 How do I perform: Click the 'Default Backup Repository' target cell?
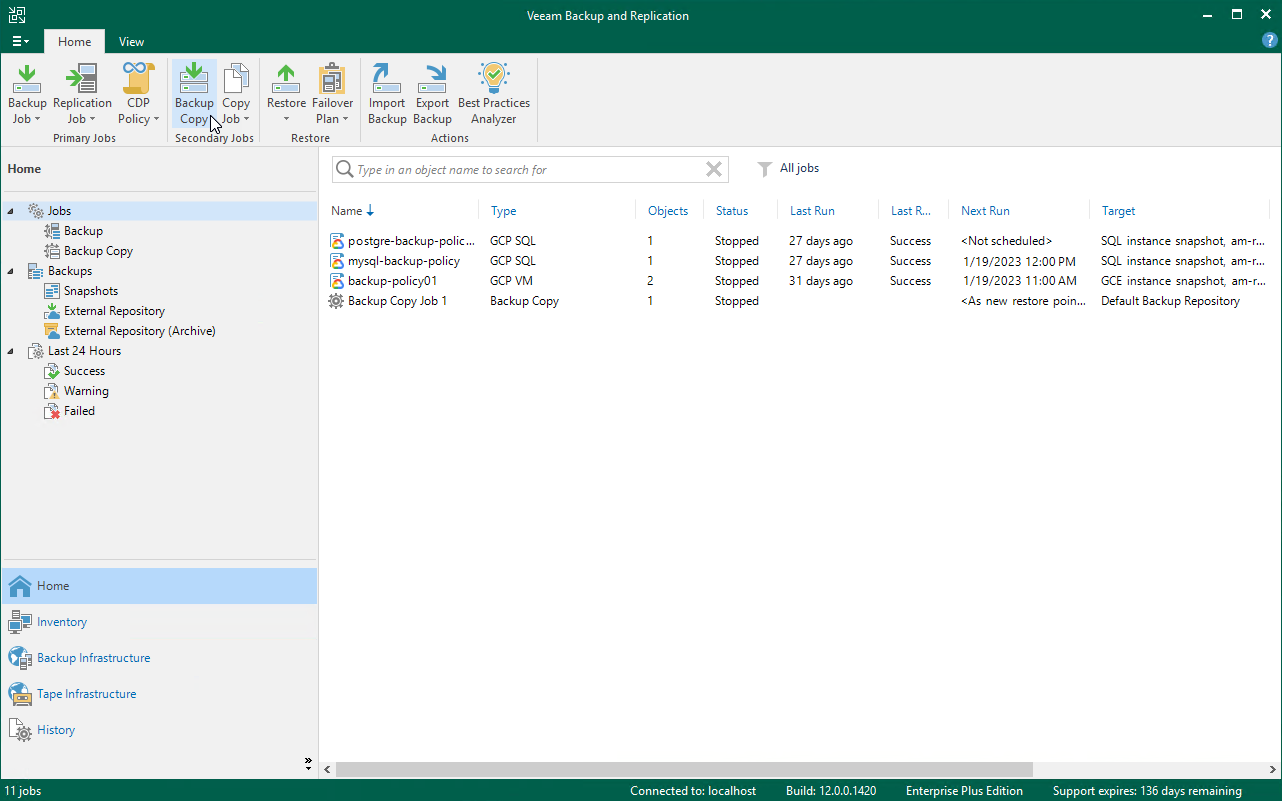click(1170, 301)
